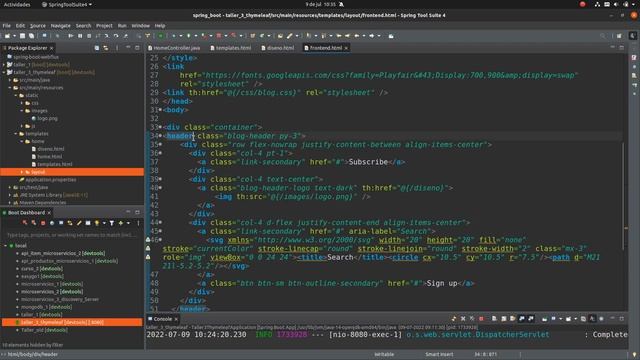This screenshot has height=360, width=640.
Task: Select home.html in Package Explorer tree
Action: [x=49, y=157]
